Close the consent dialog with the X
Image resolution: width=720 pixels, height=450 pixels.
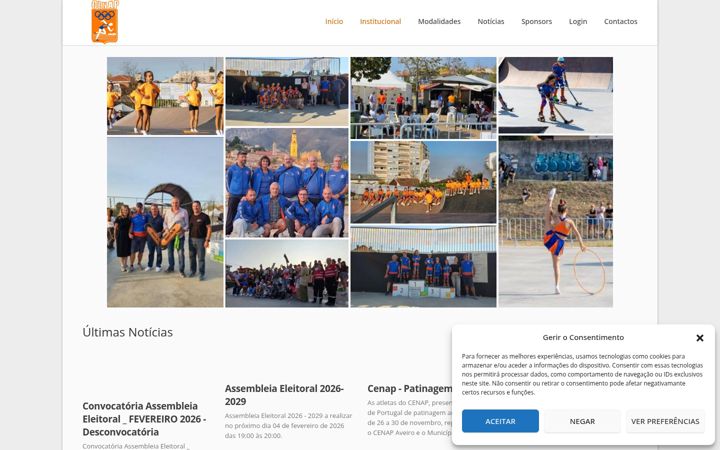point(699,338)
